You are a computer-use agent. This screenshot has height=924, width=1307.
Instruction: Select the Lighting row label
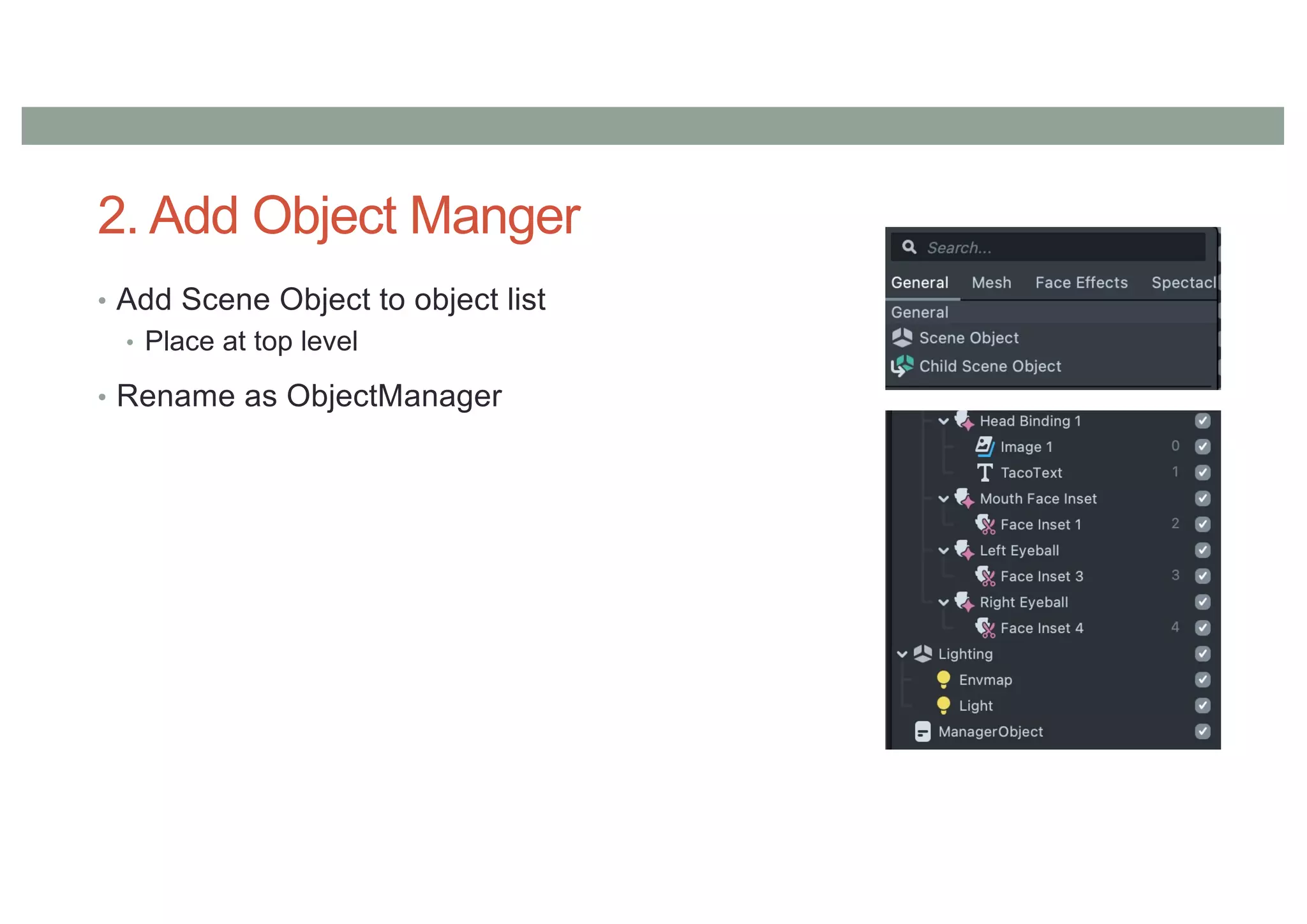pyautogui.click(x=965, y=654)
